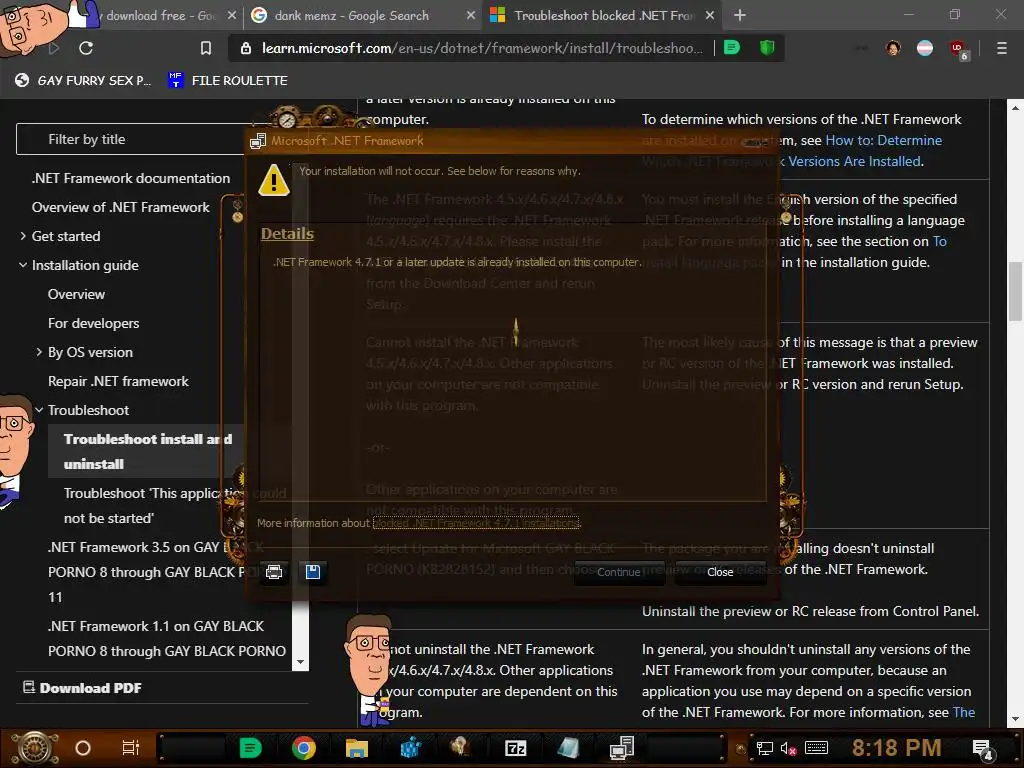Collapse the Troubleshoot section
This screenshot has height=768, width=1024.
tap(39, 410)
